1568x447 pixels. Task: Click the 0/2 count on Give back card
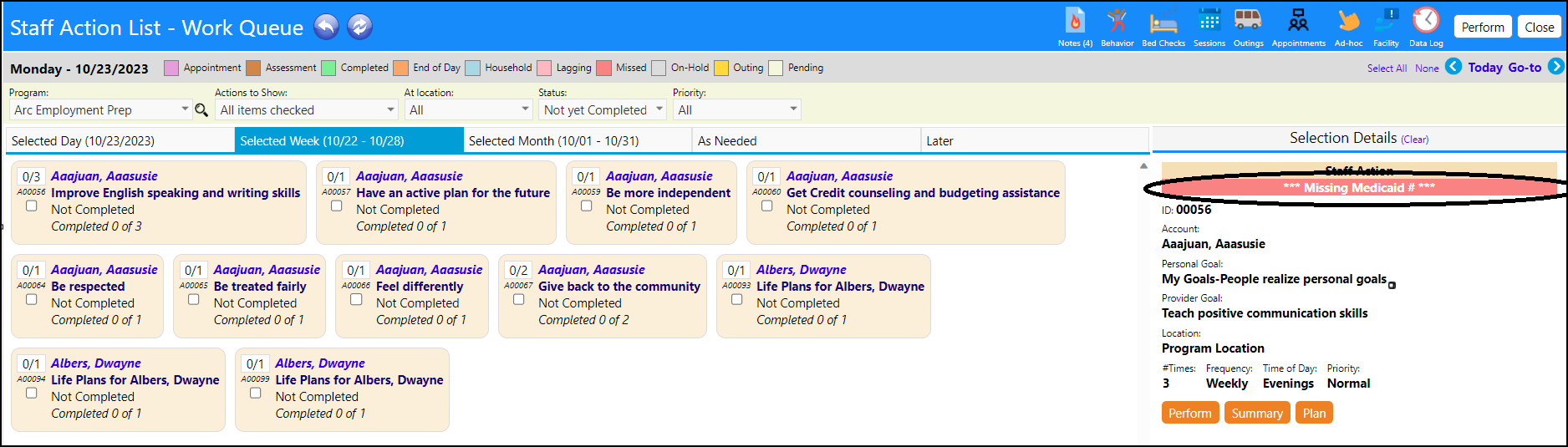click(x=518, y=270)
